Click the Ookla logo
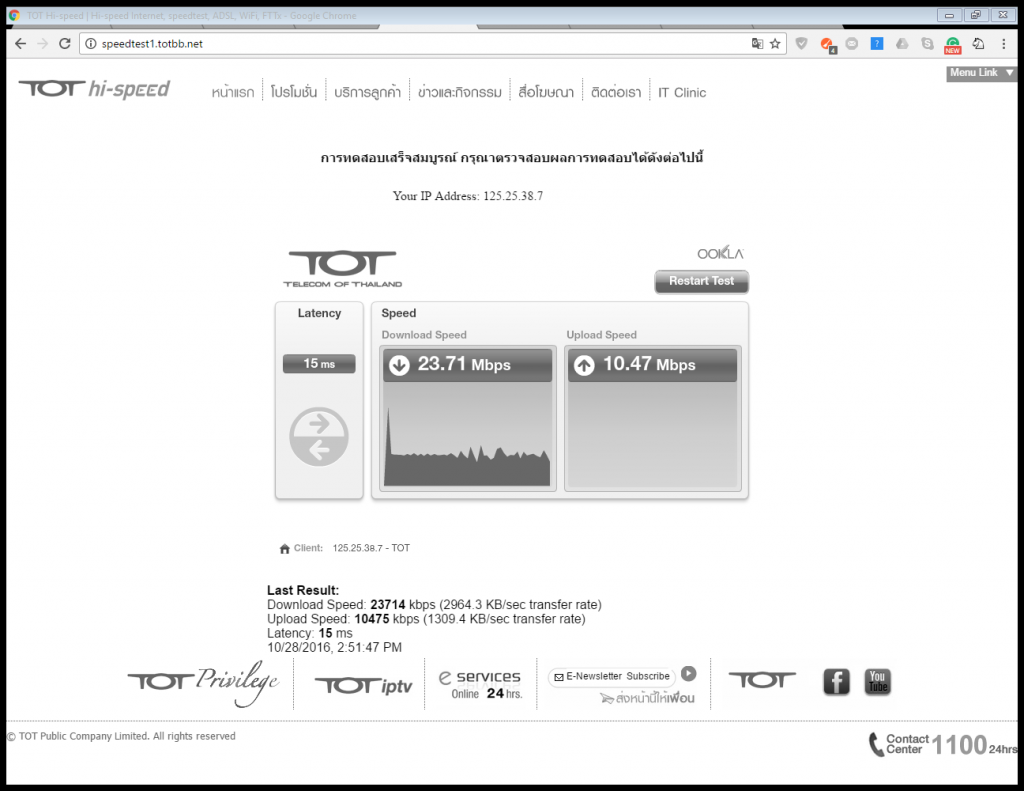 (x=720, y=253)
